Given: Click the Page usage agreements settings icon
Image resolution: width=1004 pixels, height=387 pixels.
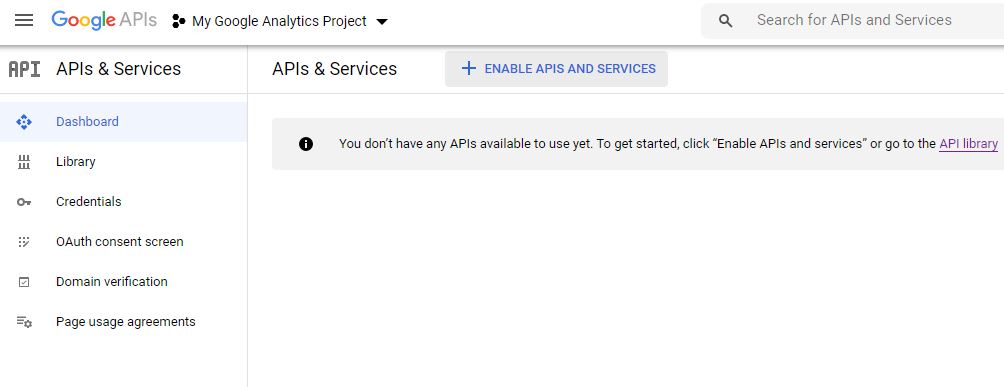Looking at the screenshot, I should (x=24, y=322).
